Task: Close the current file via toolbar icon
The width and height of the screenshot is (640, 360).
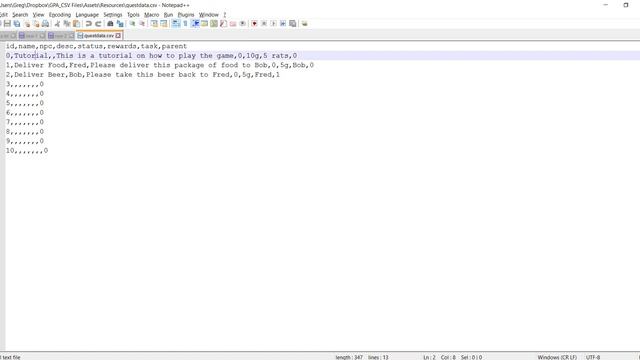Action: pyautogui.click(x=27, y=24)
